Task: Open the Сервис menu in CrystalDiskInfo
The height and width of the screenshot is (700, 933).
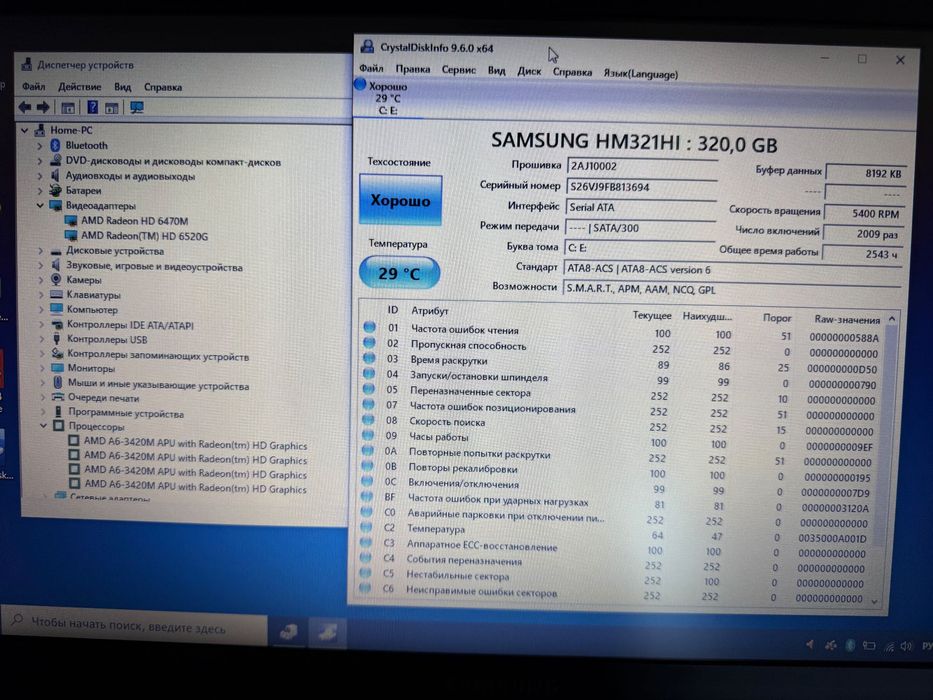Action: [x=459, y=70]
